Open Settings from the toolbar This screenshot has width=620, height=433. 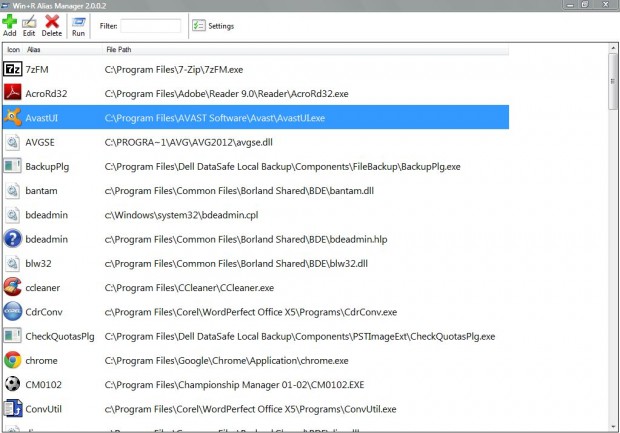(213, 26)
